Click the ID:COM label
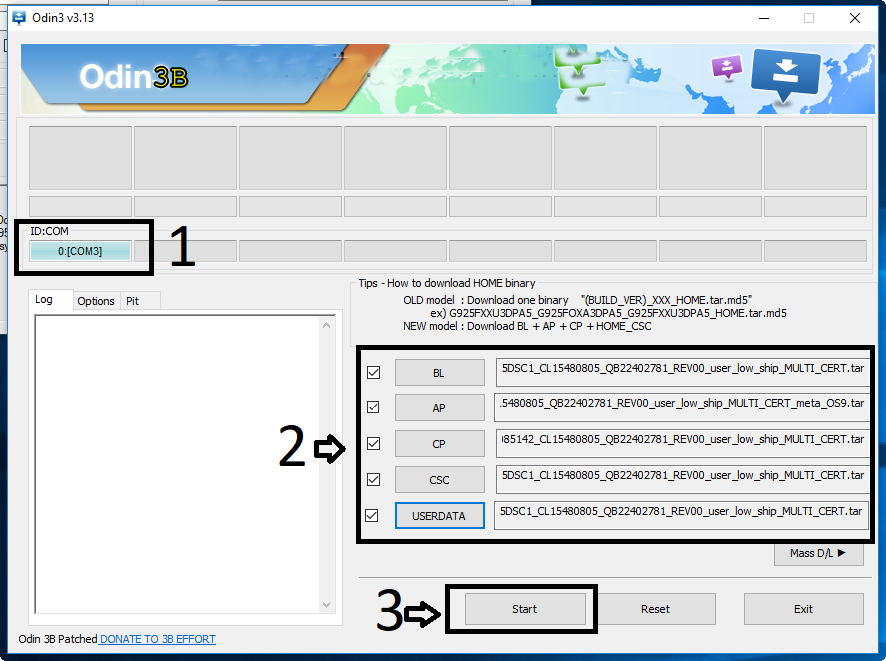 tap(49, 231)
